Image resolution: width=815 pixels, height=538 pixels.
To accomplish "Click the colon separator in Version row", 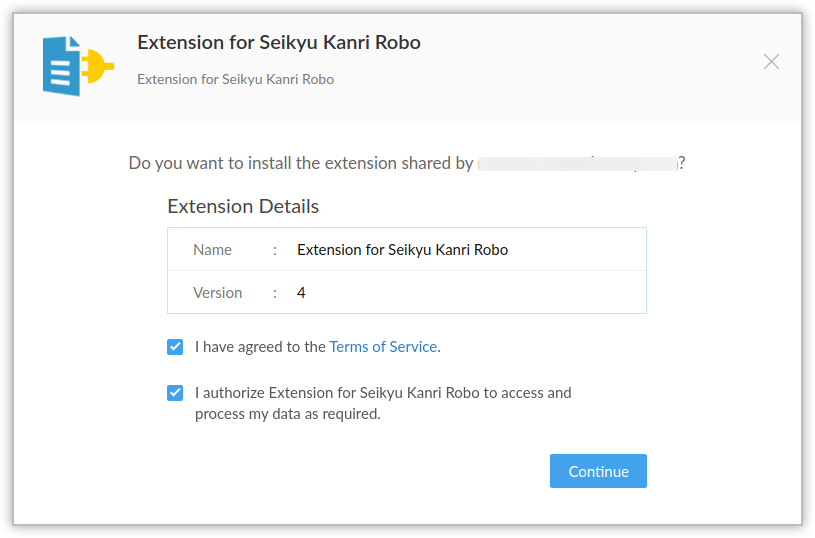I will coord(274,293).
